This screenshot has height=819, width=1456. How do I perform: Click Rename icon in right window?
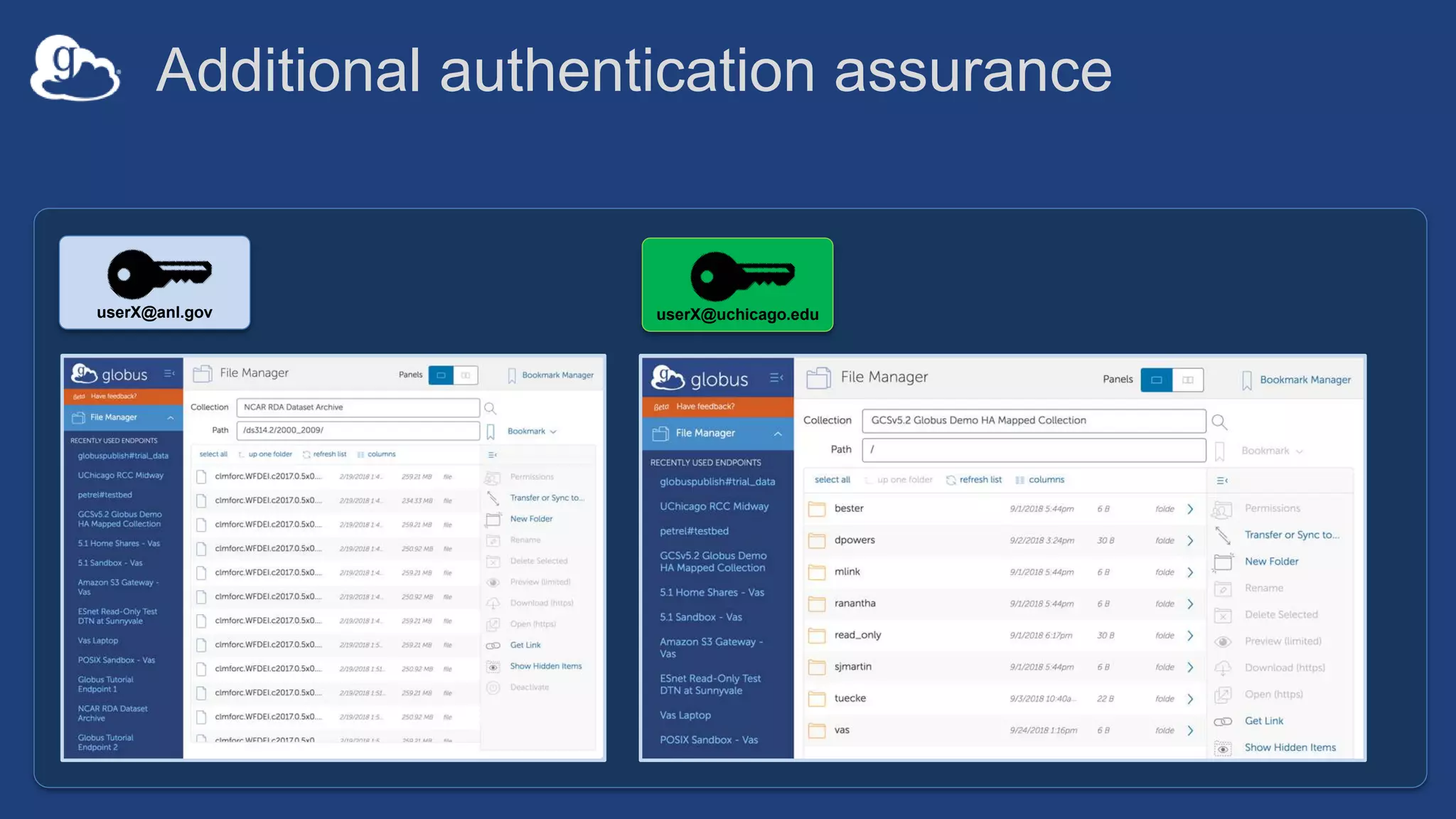point(1223,589)
